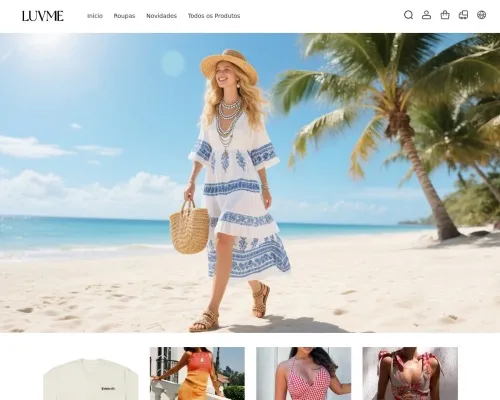Click the LUVME logo

[x=43, y=16]
